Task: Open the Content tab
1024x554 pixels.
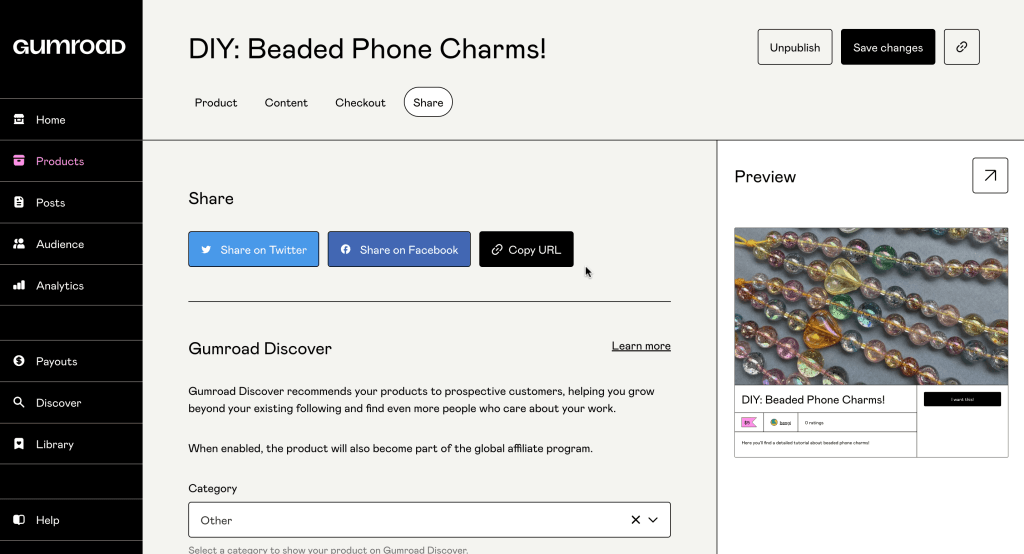Action: coord(286,103)
